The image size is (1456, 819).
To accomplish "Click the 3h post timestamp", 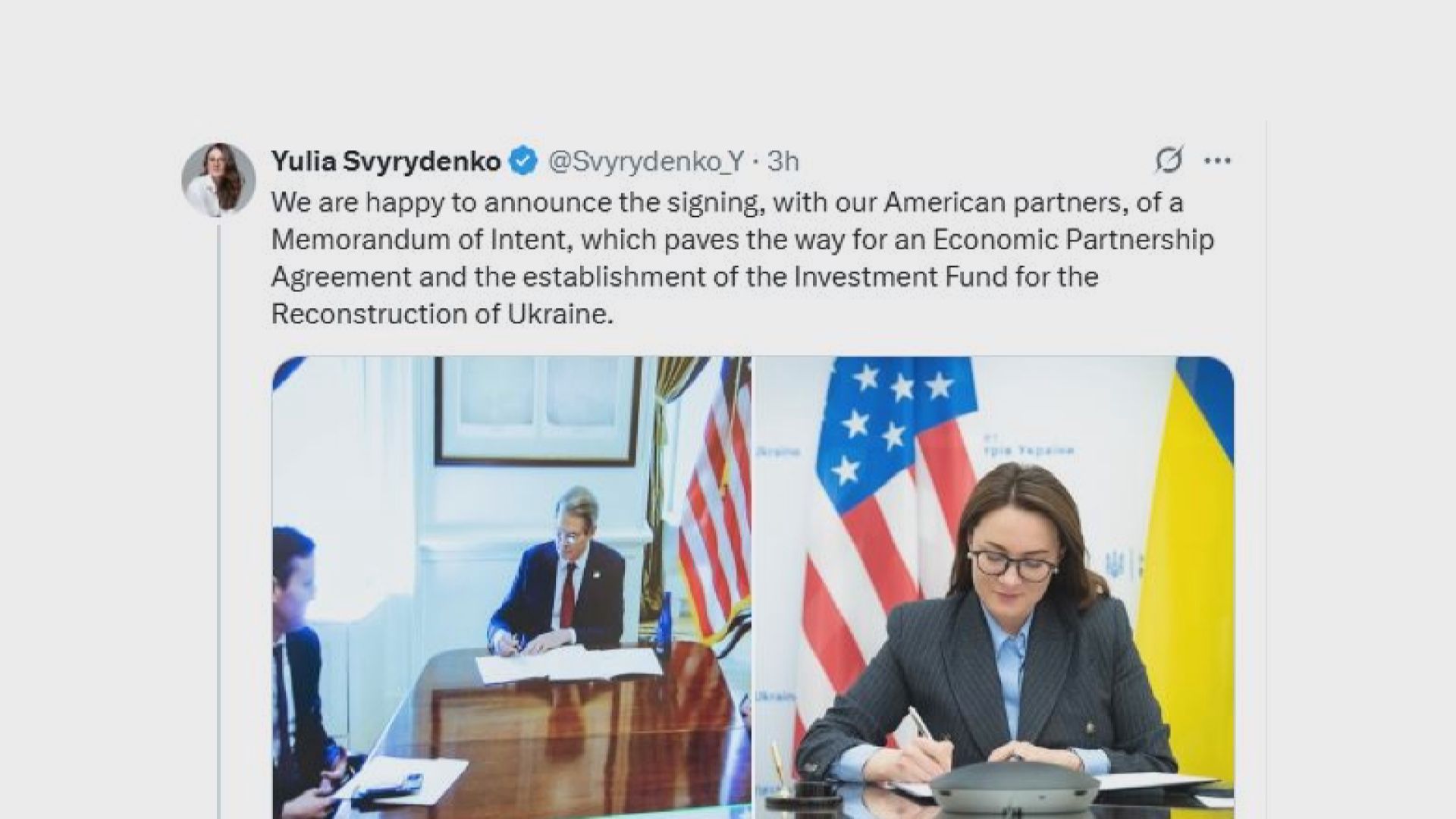I will pyautogui.click(x=783, y=161).
